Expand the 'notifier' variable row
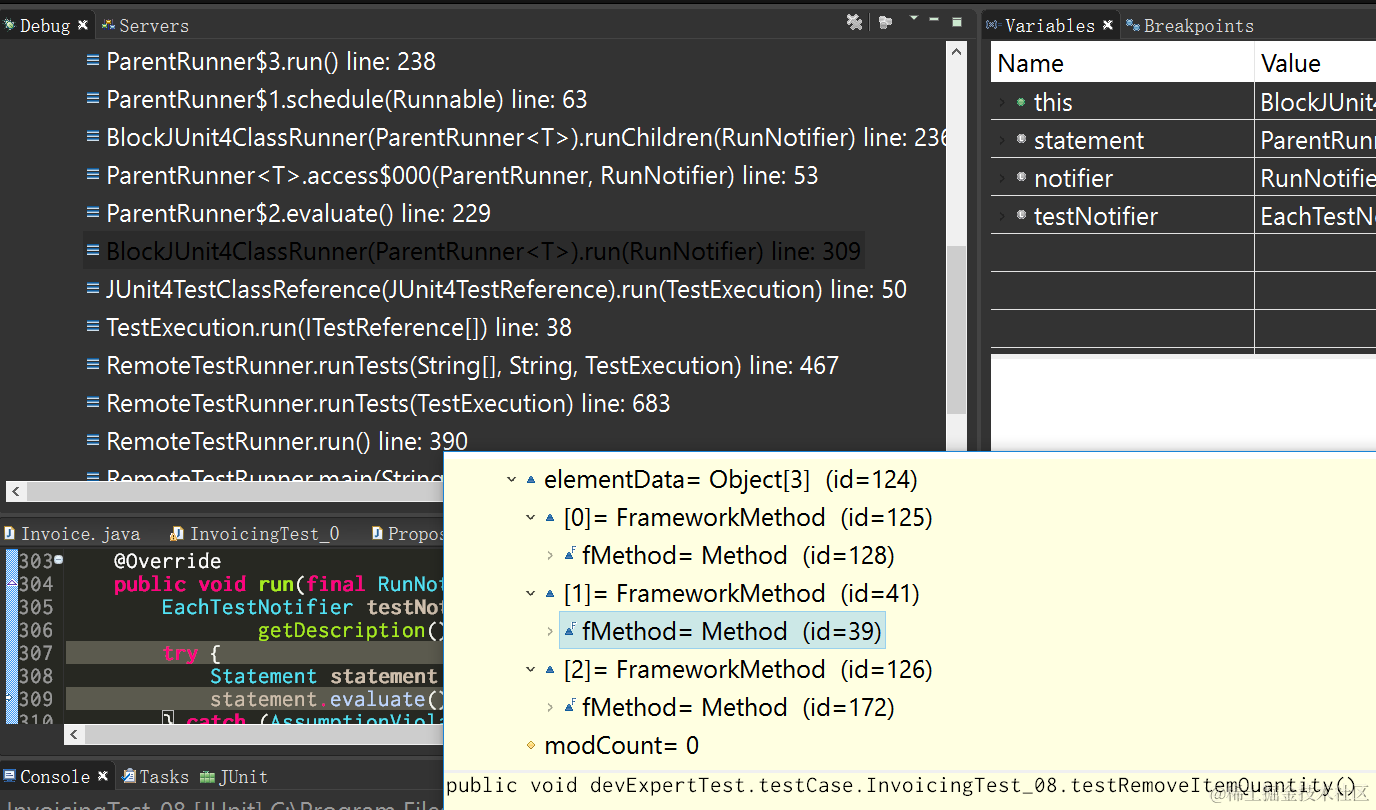 coord(1002,178)
